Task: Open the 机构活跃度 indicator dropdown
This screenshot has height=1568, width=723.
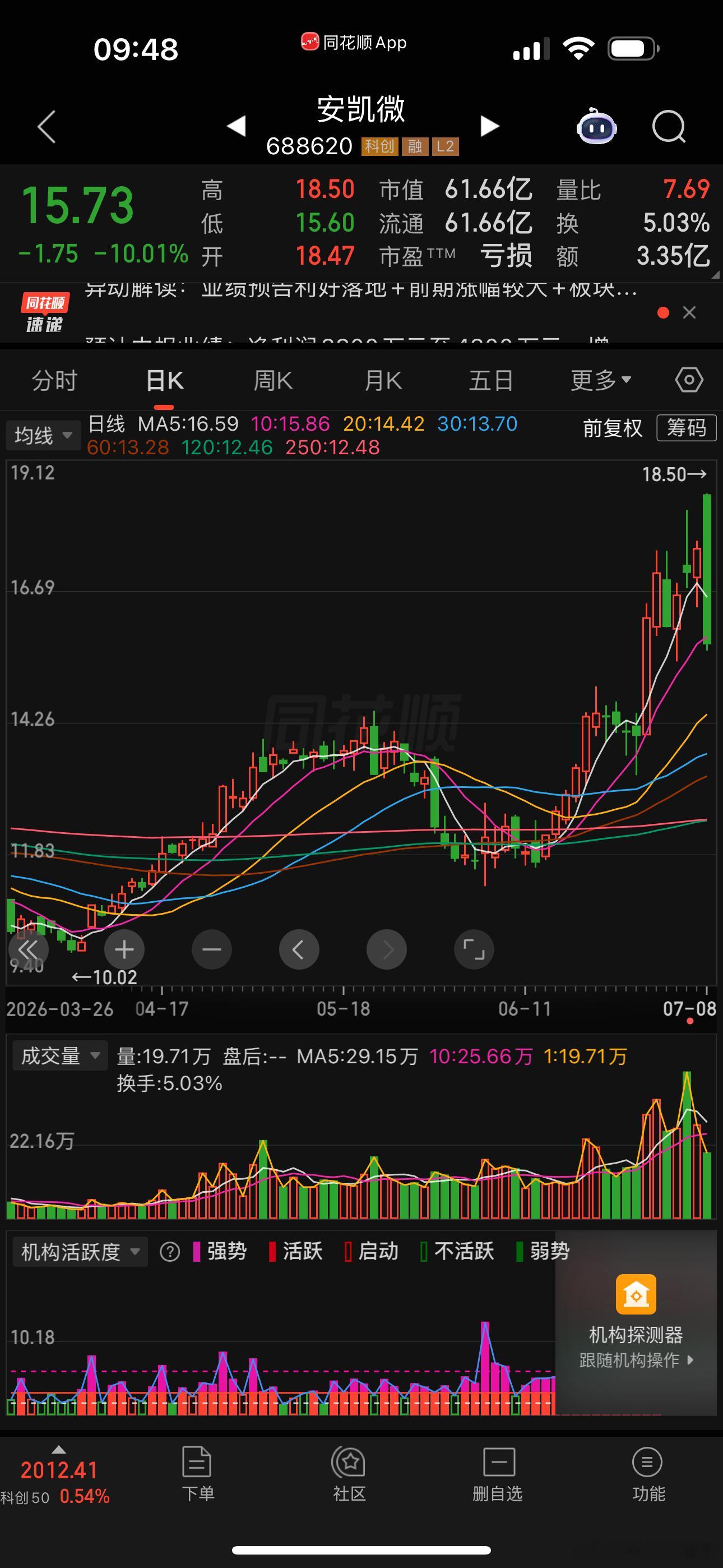Action: pos(80,1252)
